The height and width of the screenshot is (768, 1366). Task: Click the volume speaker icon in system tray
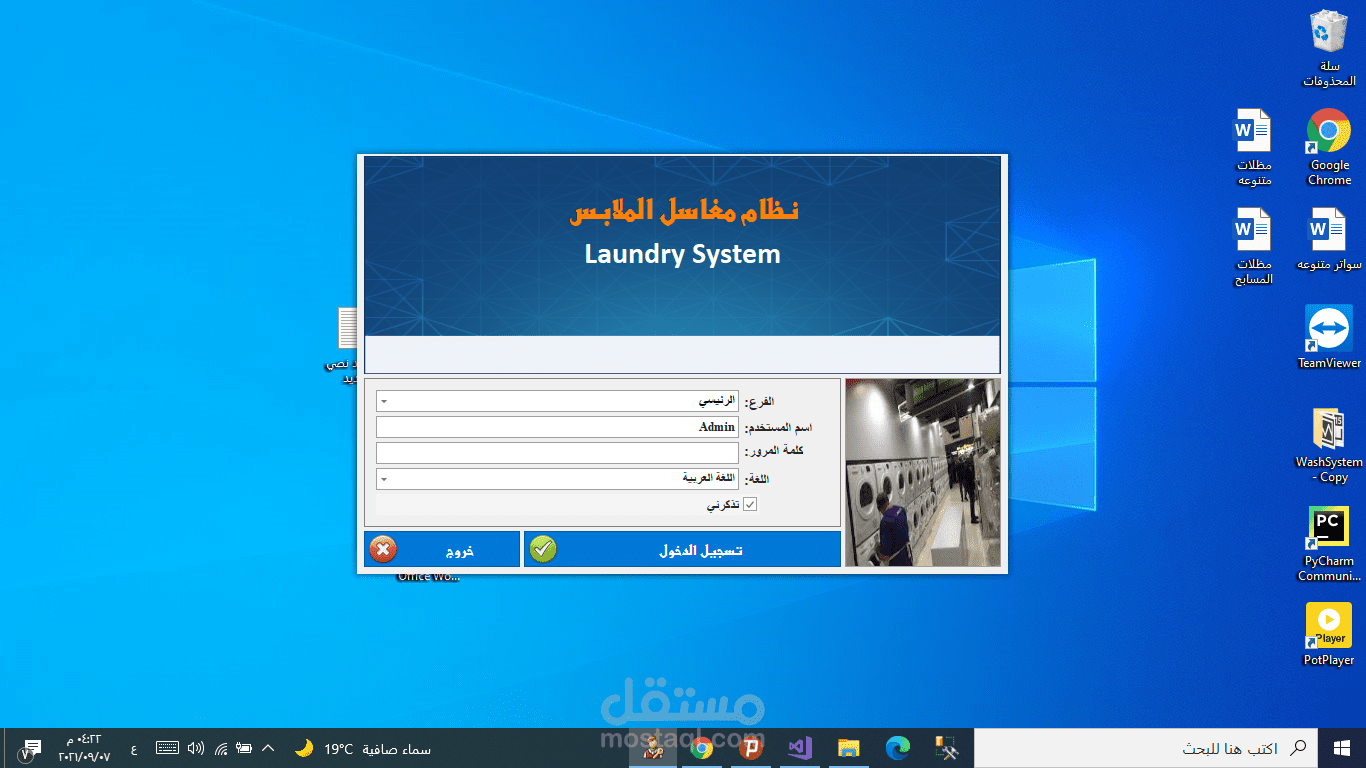click(196, 748)
